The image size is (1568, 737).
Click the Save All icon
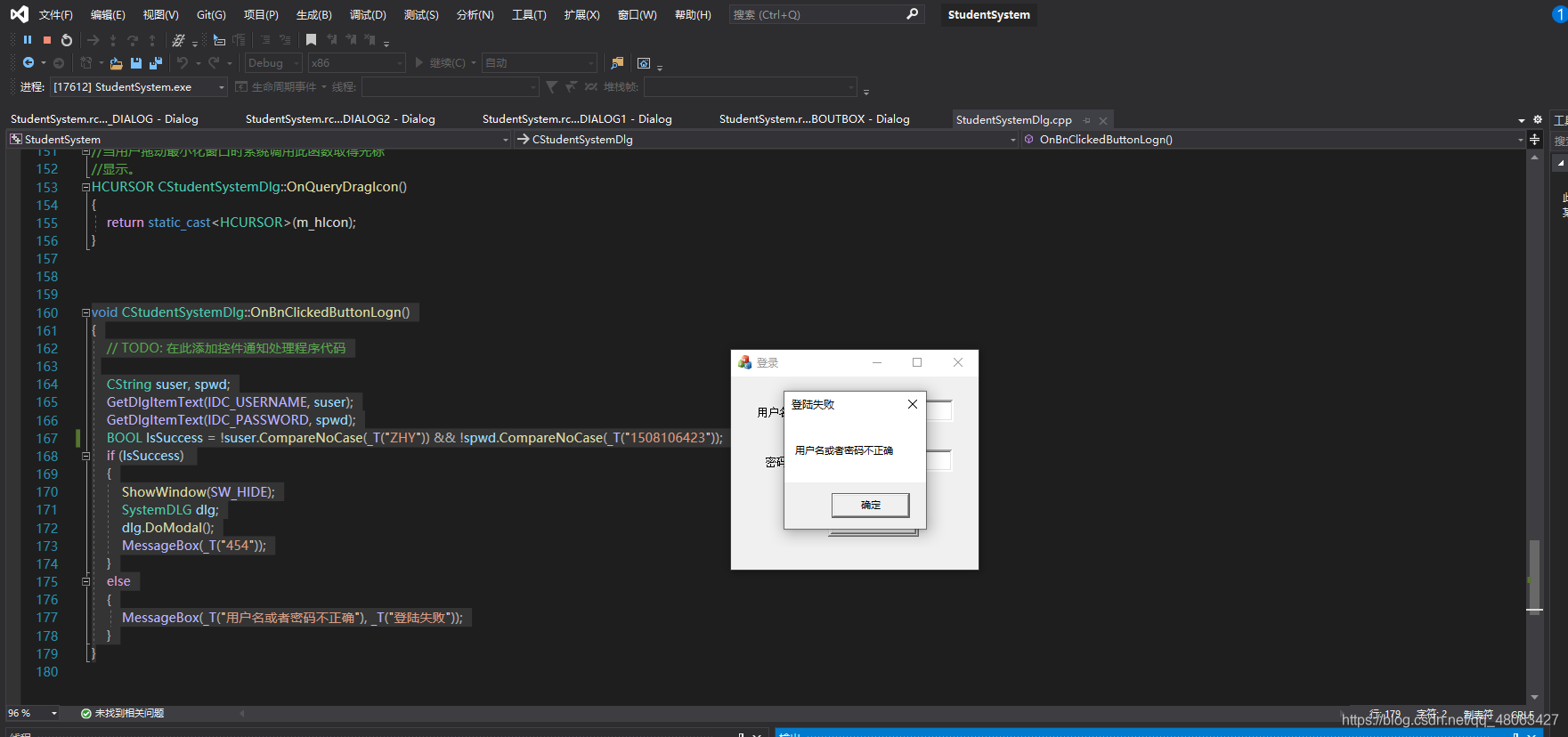156,63
